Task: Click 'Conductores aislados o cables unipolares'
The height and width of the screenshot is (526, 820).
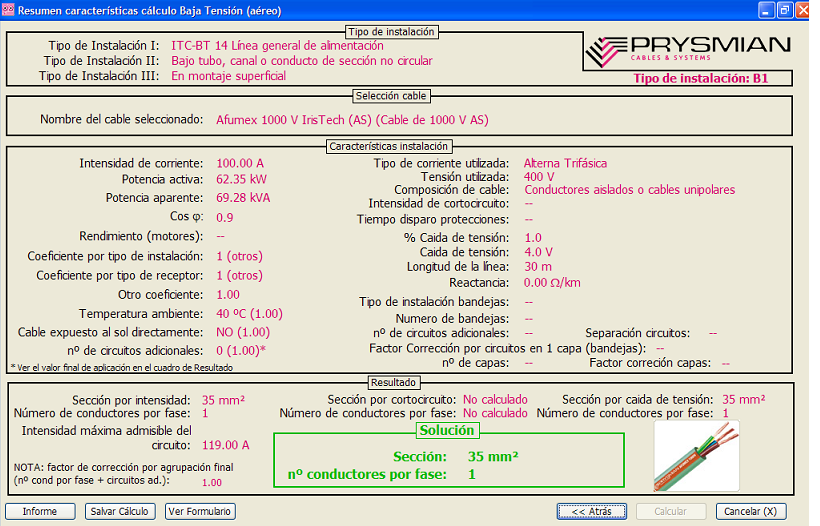Action: pos(630,190)
